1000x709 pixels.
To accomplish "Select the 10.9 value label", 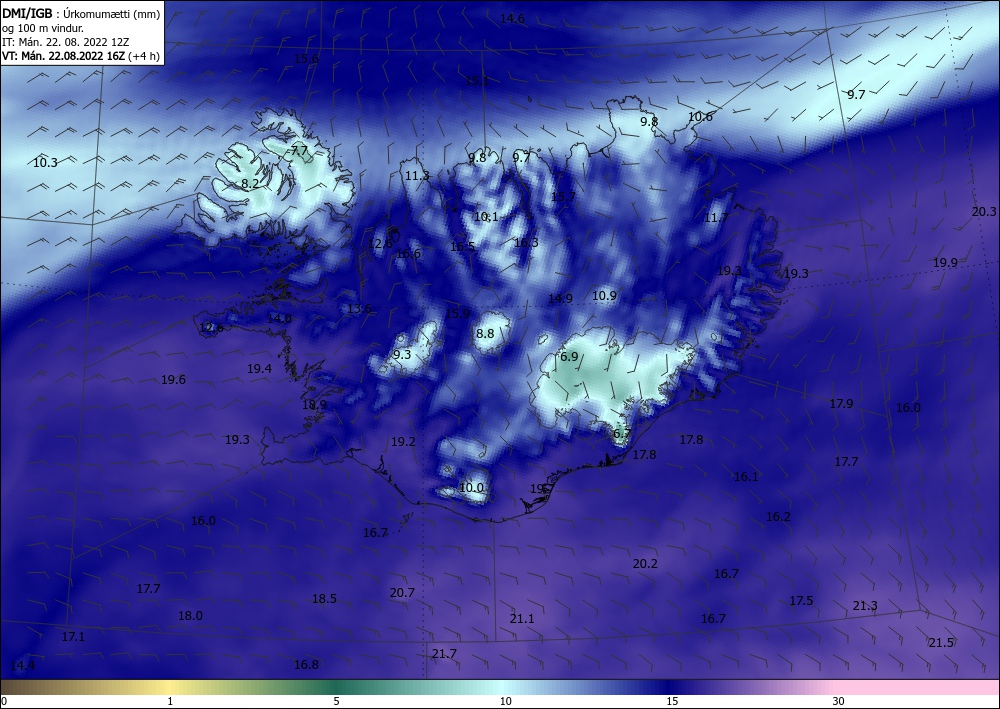I will [x=605, y=295].
